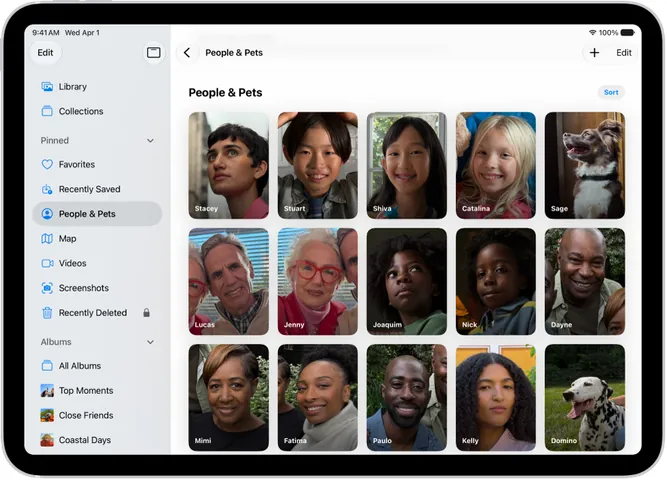
Task: Click the lock icon beside Recently Deleted
Action: tap(146, 313)
